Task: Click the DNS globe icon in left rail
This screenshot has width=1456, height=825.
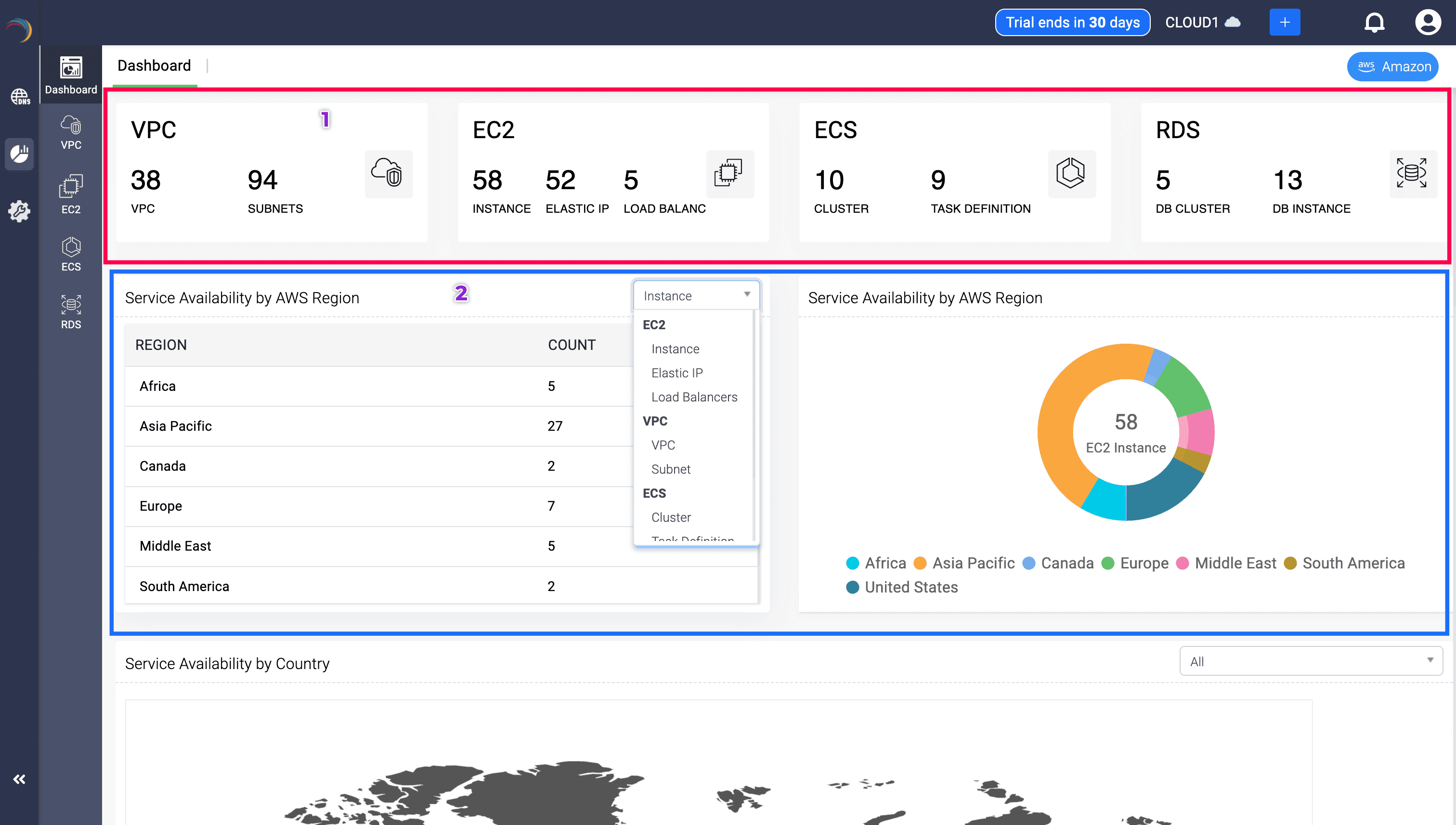Action: click(x=20, y=96)
